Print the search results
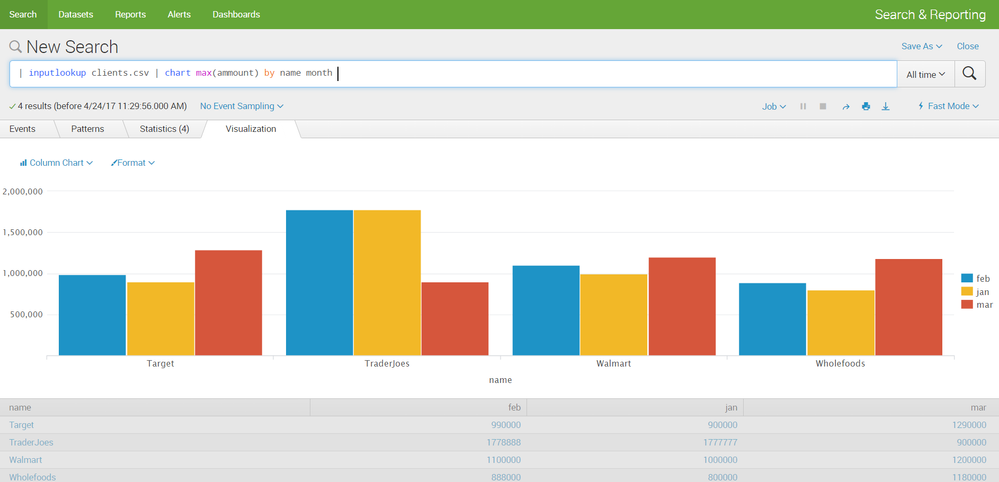Viewport: 999px width, 482px height. point(866,106)
